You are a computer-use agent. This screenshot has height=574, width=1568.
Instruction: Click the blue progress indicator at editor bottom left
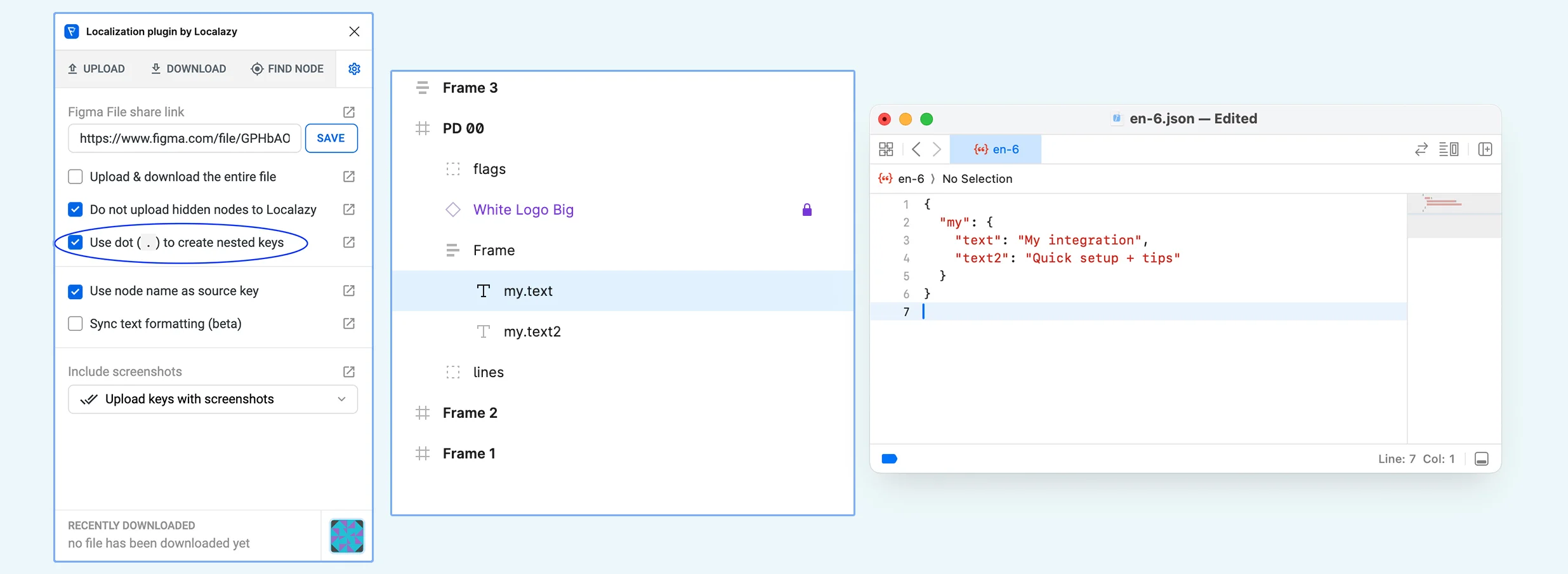click(890, 458)
